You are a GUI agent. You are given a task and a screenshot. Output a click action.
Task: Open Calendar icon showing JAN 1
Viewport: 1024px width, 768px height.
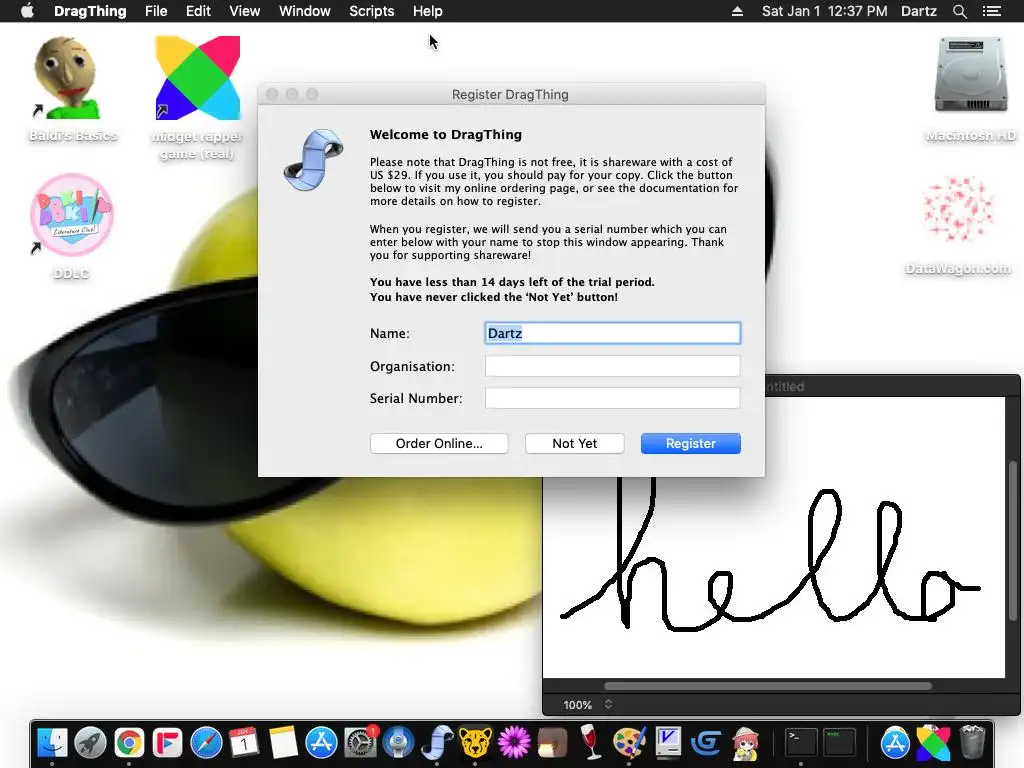[244, 743]
